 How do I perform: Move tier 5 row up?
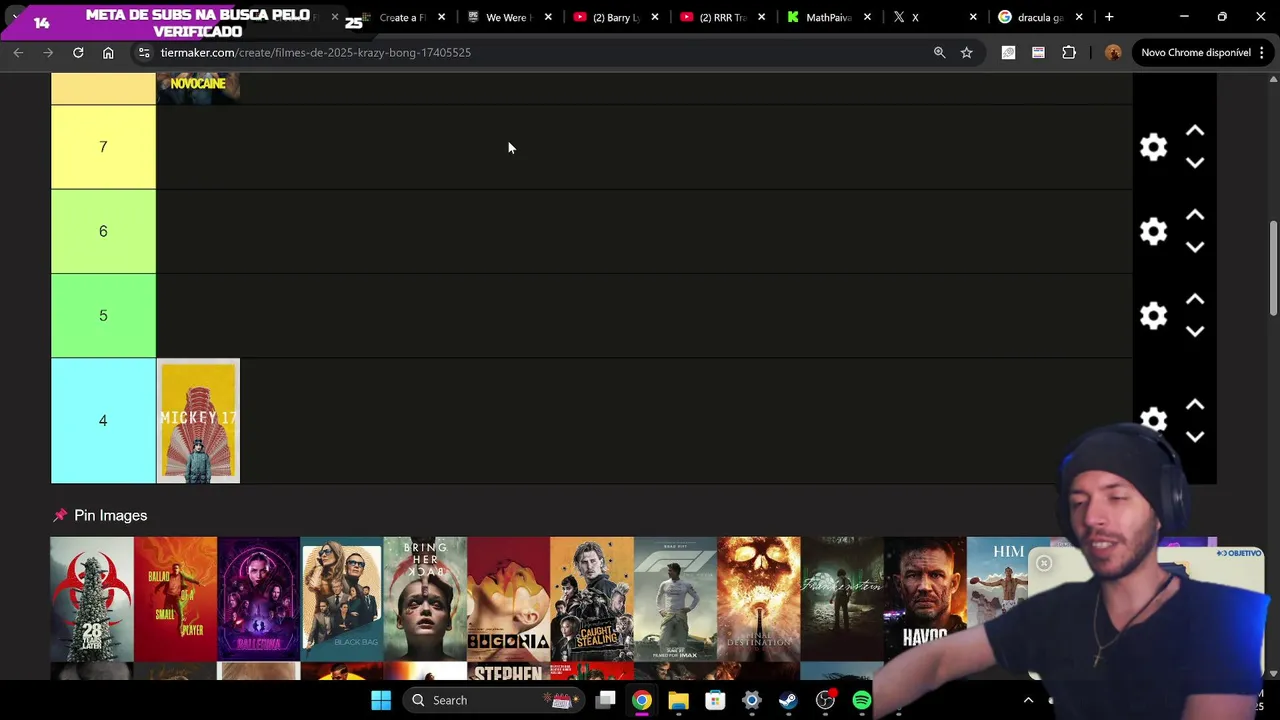(x=1195, y=299)
